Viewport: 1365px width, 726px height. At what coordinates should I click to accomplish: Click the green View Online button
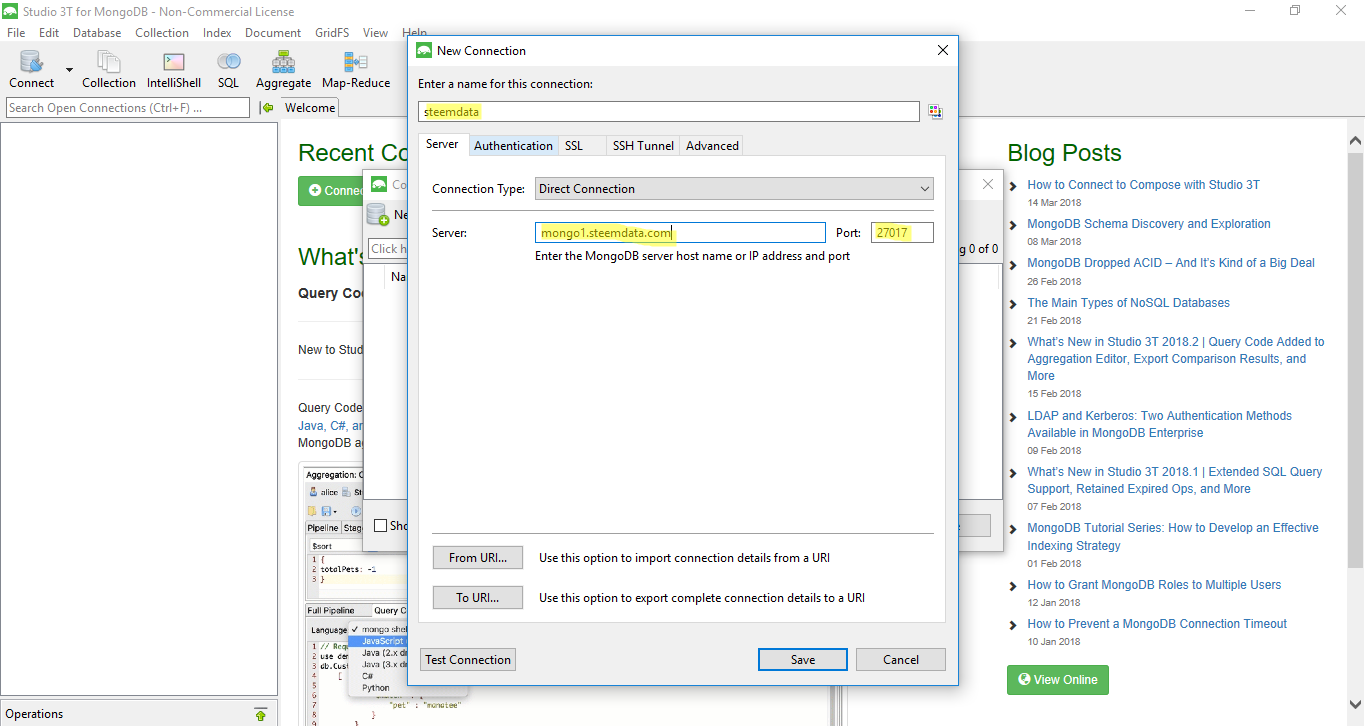1058,680
